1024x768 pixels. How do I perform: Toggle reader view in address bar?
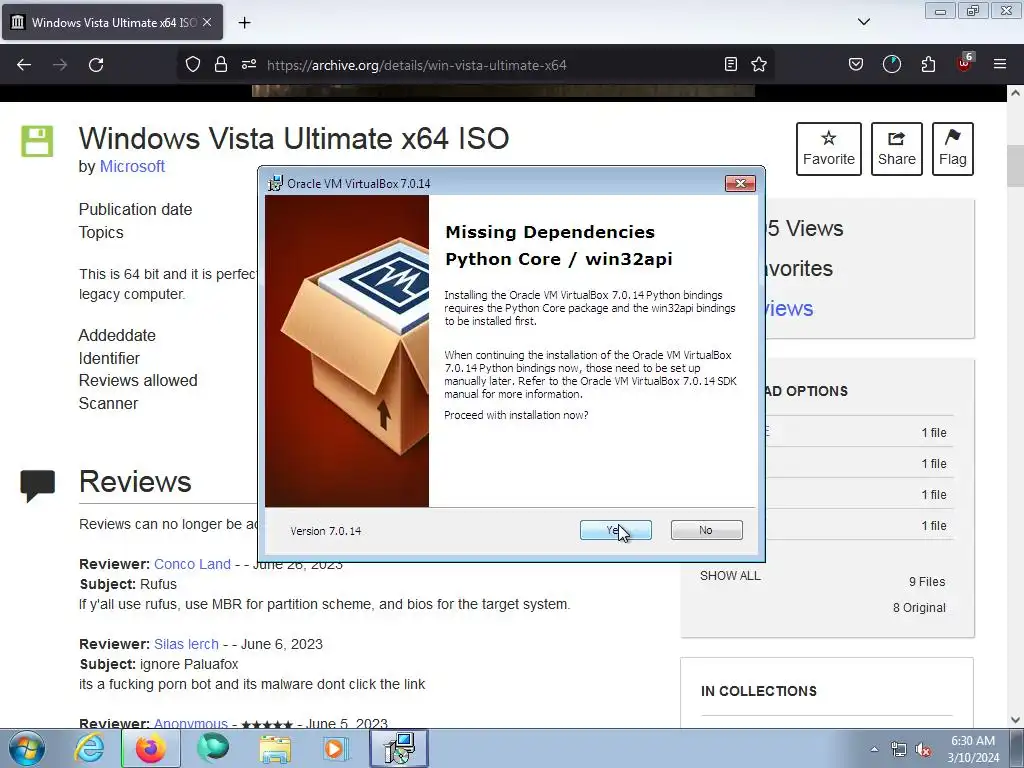(x=731, y=64)
